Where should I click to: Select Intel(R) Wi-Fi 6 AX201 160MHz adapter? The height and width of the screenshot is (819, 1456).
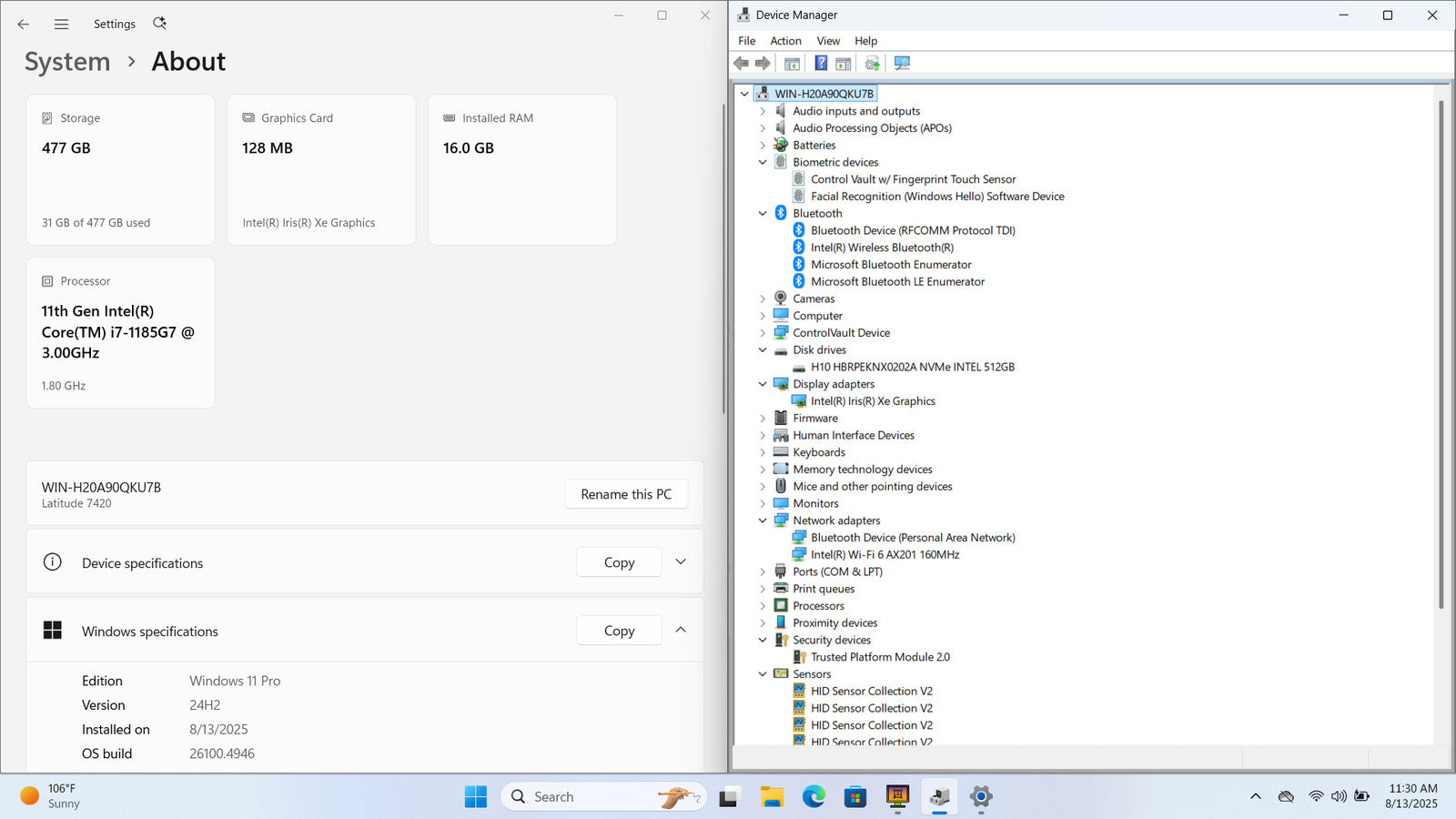click(885, 555)
